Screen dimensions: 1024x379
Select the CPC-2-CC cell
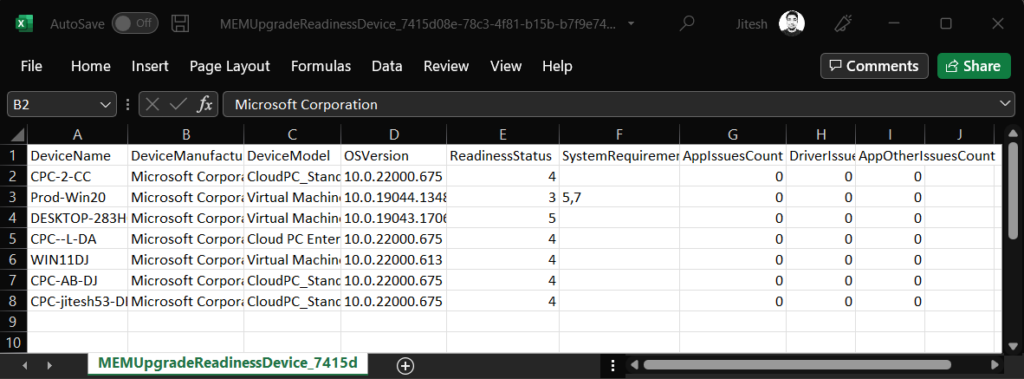click(x=78, y=176)
